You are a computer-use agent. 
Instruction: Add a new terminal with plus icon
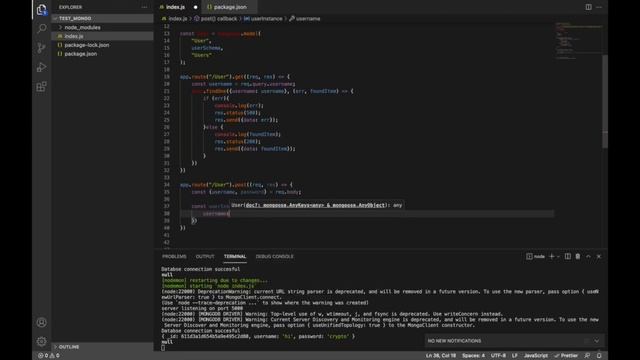point(551,256)
